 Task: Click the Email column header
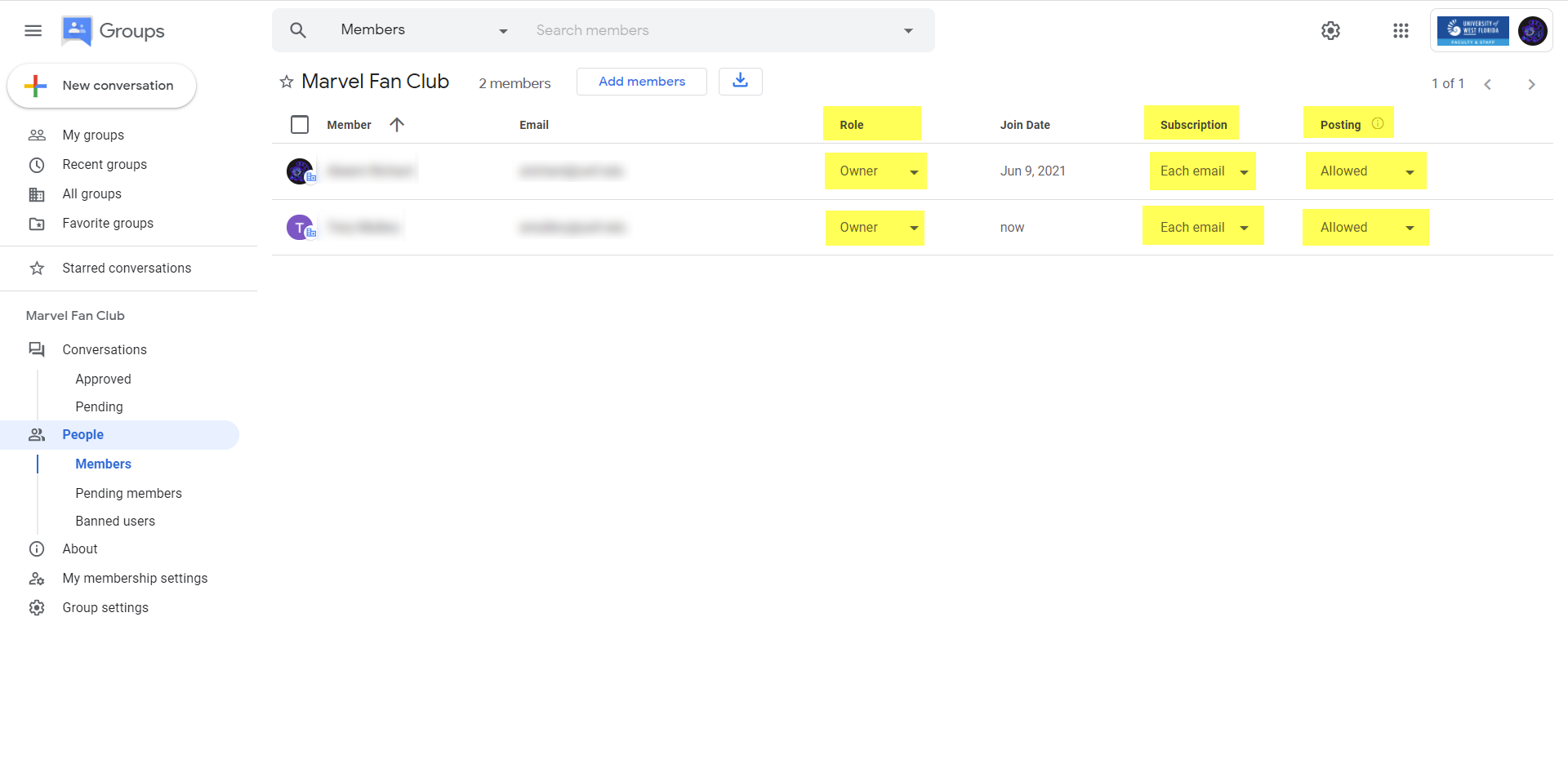tap(534, 125)
